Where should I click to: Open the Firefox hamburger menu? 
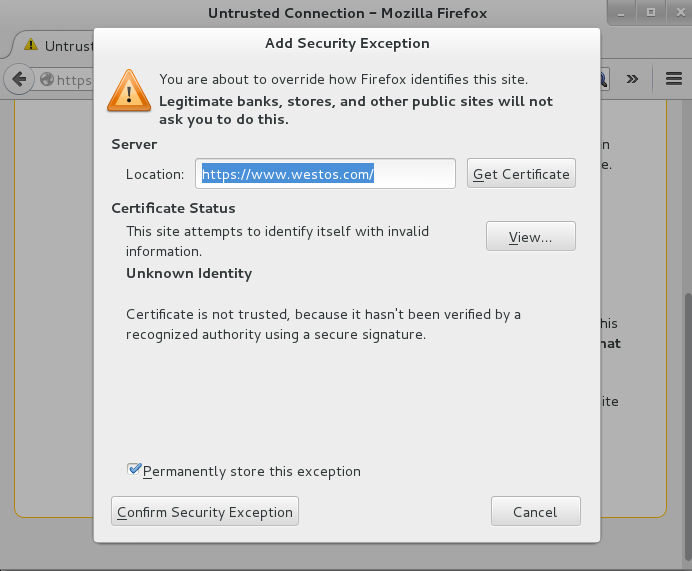[x=673, y=79]
